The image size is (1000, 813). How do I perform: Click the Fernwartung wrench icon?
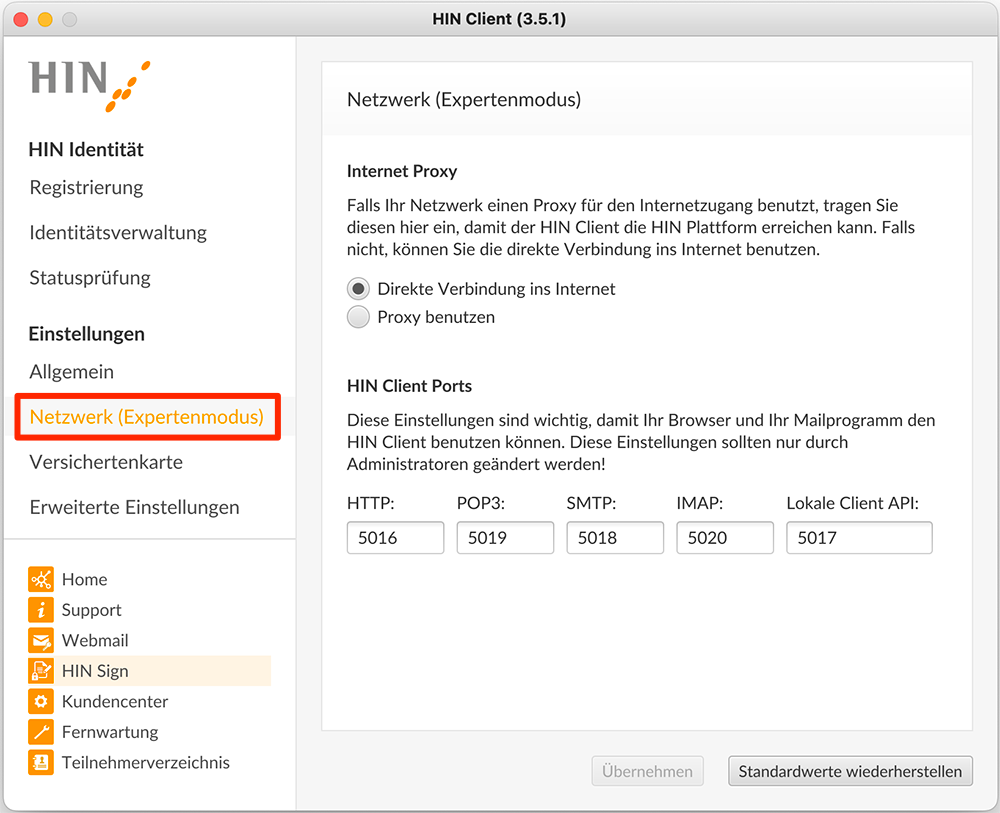point(41,732)
